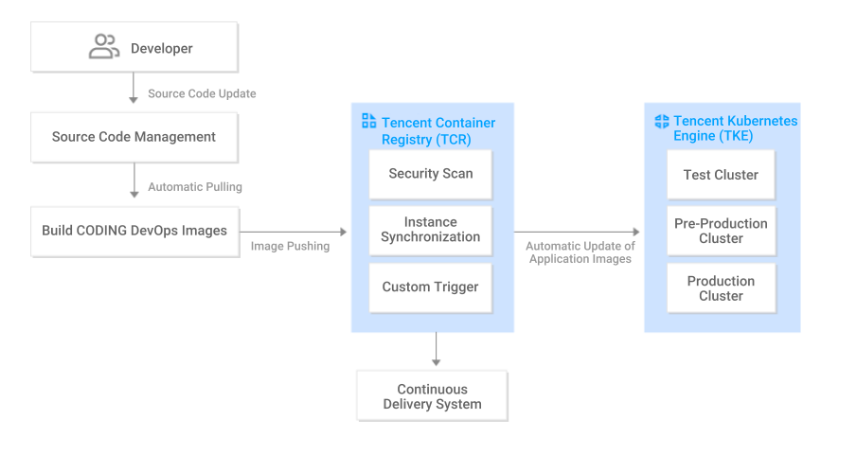Click the Developer people icon
The width and height of the screenshot is (845, 465).
(104, 47)
